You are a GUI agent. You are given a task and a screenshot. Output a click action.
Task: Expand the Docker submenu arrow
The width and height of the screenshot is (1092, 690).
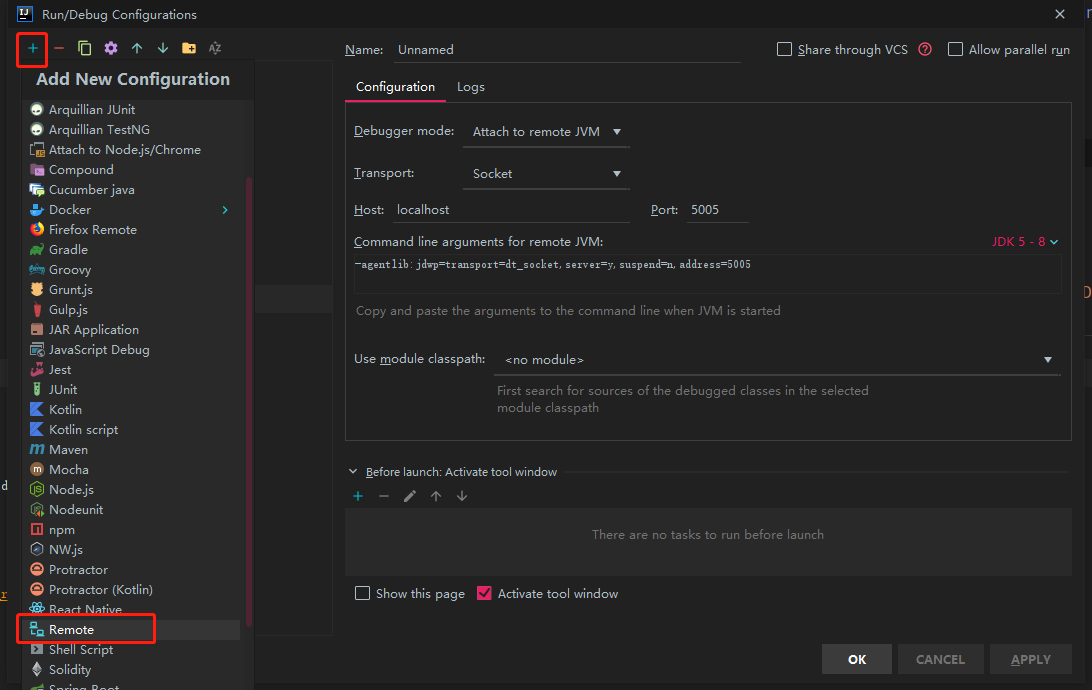pyautogui.click(x=225, y=210)
